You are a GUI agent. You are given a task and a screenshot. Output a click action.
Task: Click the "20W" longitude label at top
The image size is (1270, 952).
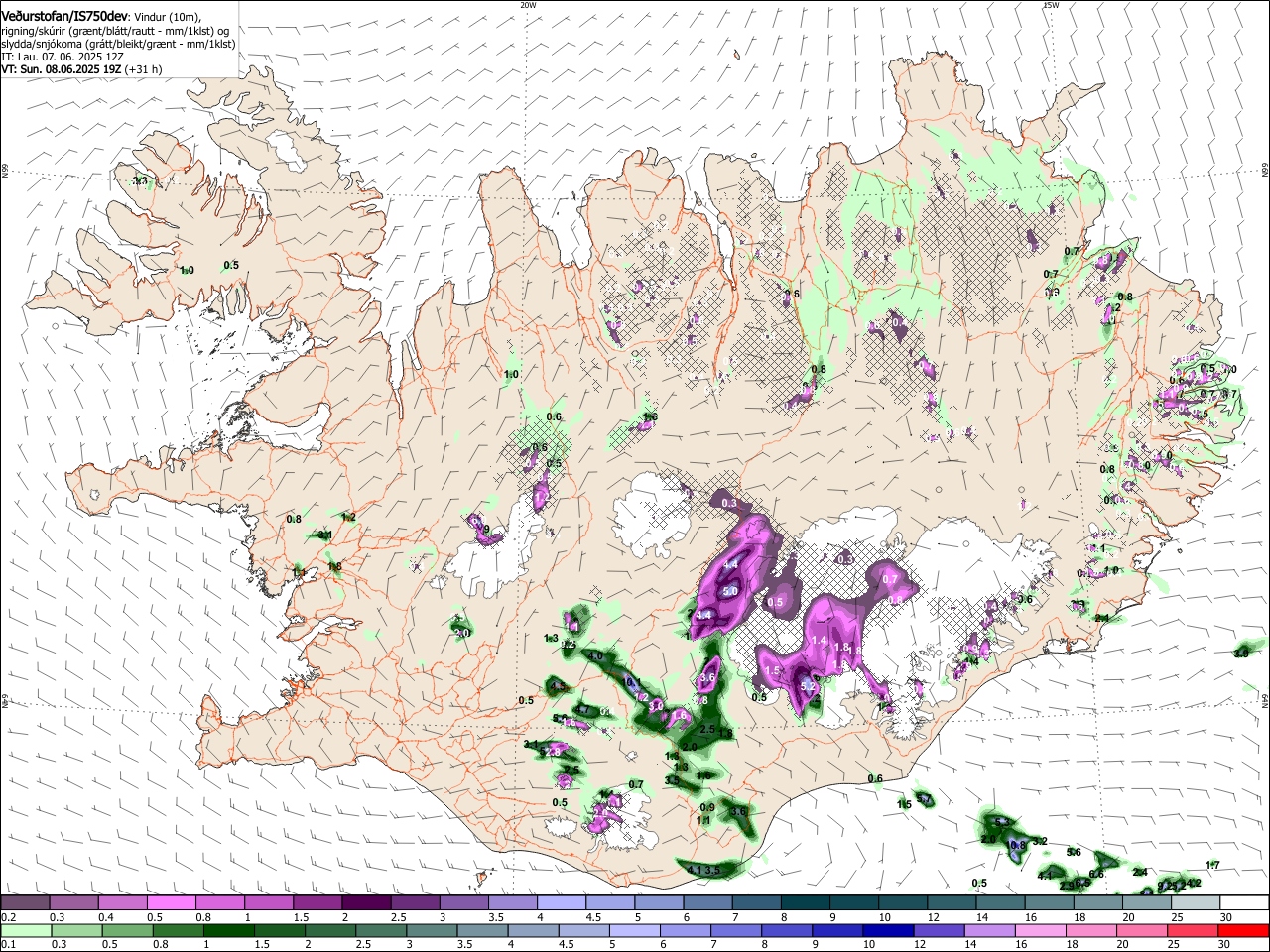[x=528, y=5]
